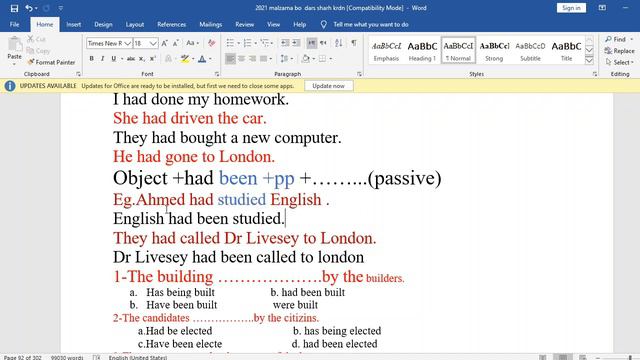
Task: Apply the Emphasis style
Action: pos(386,50)
